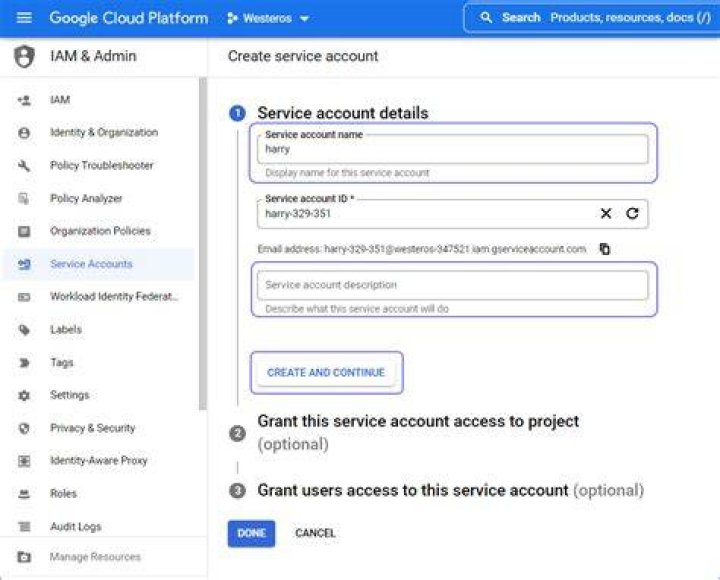The width and height of the screenshot is (720, 580).
Task: Click the IAM add-person icon
Action: (24, 100)
